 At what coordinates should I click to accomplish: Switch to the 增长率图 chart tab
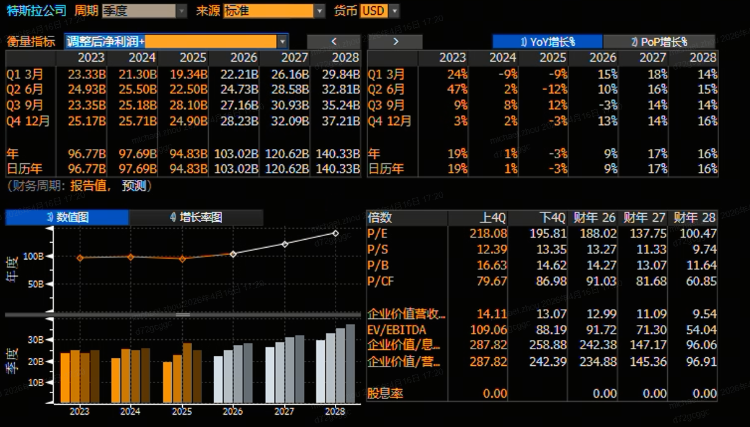click(195, 217)
